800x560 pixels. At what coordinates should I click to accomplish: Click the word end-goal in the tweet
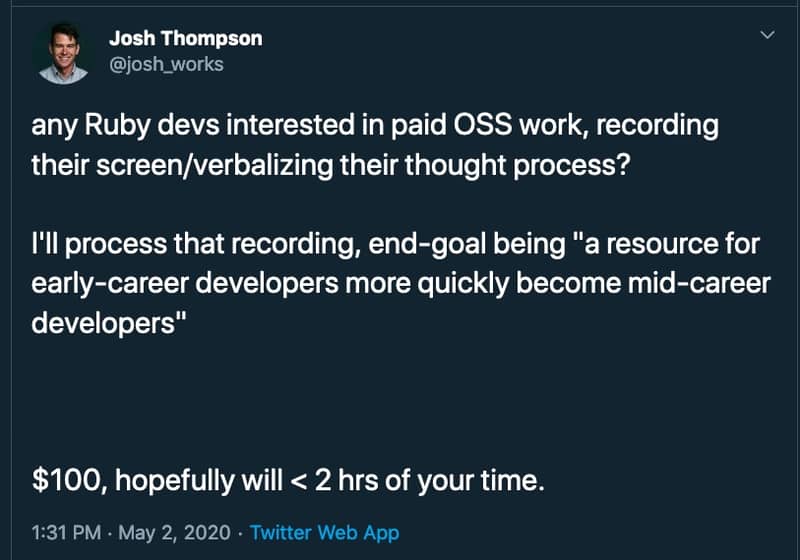tap(427, 244)
